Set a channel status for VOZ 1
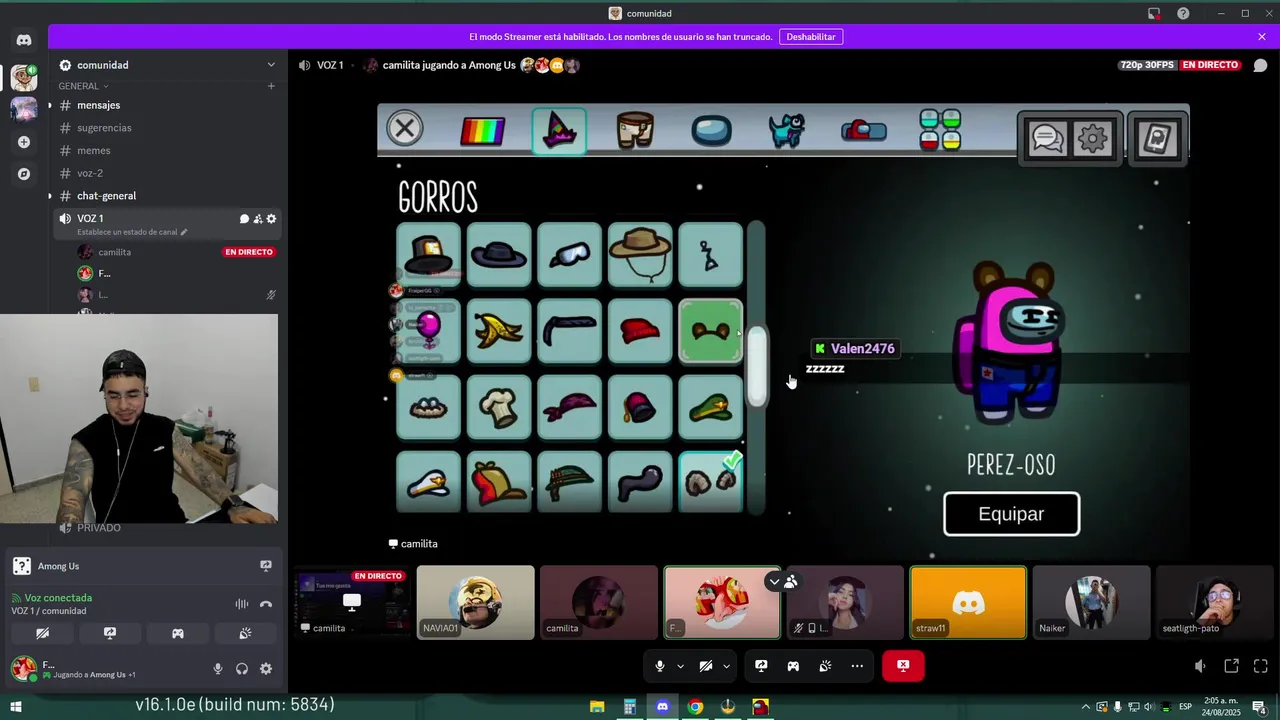 click(x=132, y=232)
